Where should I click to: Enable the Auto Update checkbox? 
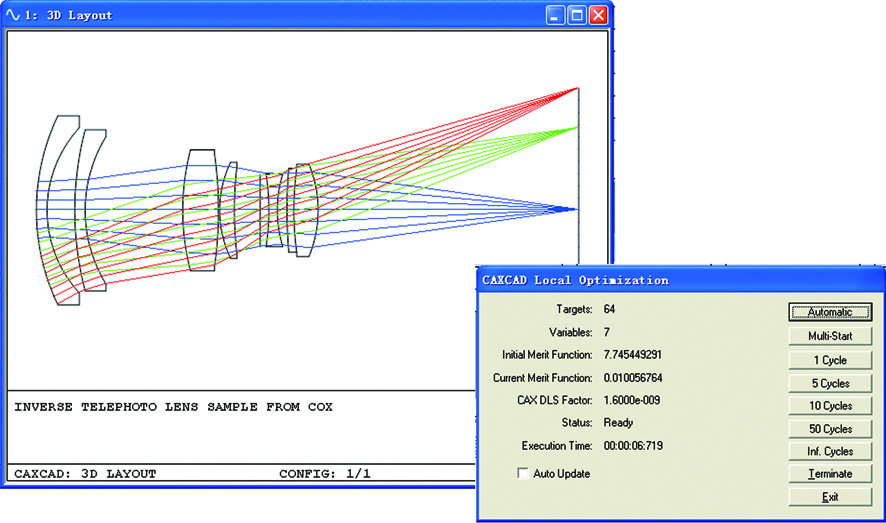click(x=523, y=473)
